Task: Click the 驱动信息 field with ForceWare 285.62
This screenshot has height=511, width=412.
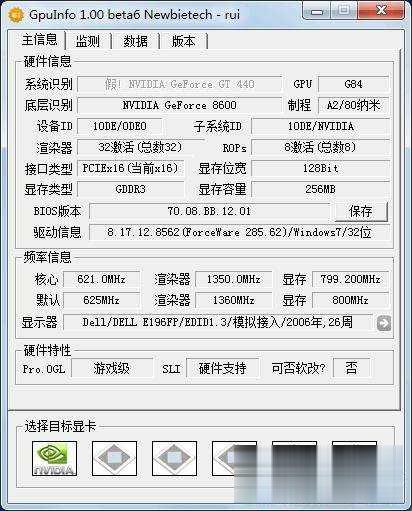Action: tap(239, 232)
